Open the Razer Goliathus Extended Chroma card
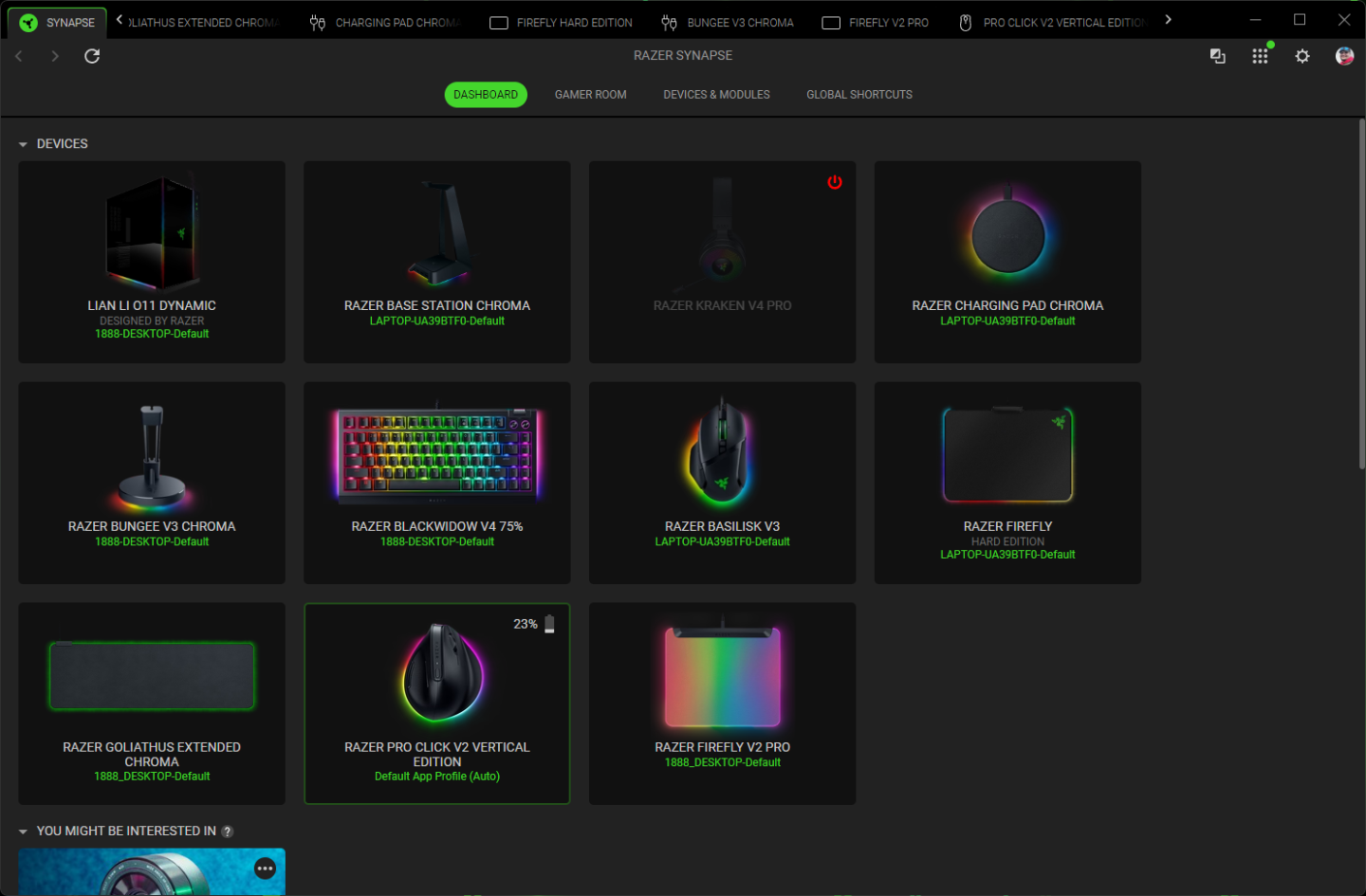This screenshot has height=896, width=1366. pyautogui.click(x=152, y=704)
